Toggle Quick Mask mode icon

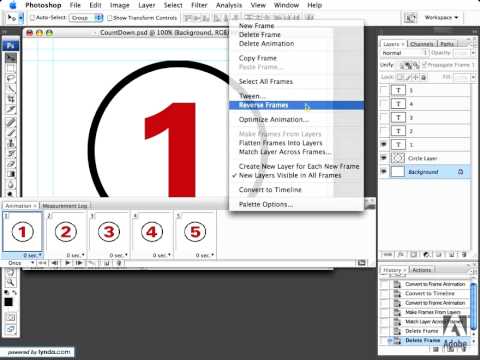(11, 317)
